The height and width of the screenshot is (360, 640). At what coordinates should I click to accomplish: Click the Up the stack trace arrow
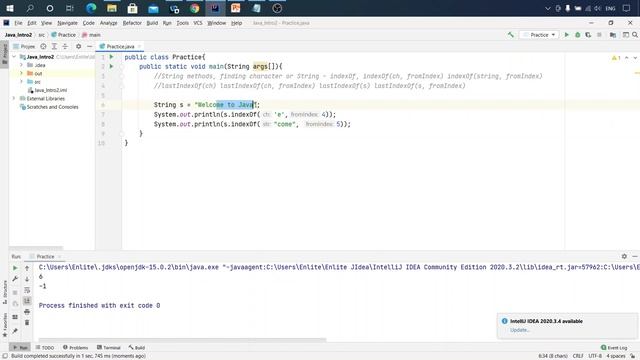pos(27,268)
